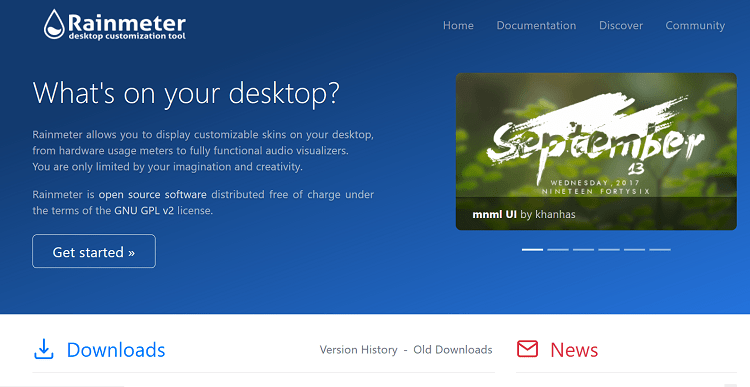Click the 'What's on your desktop?' headline

coord(186,93)
